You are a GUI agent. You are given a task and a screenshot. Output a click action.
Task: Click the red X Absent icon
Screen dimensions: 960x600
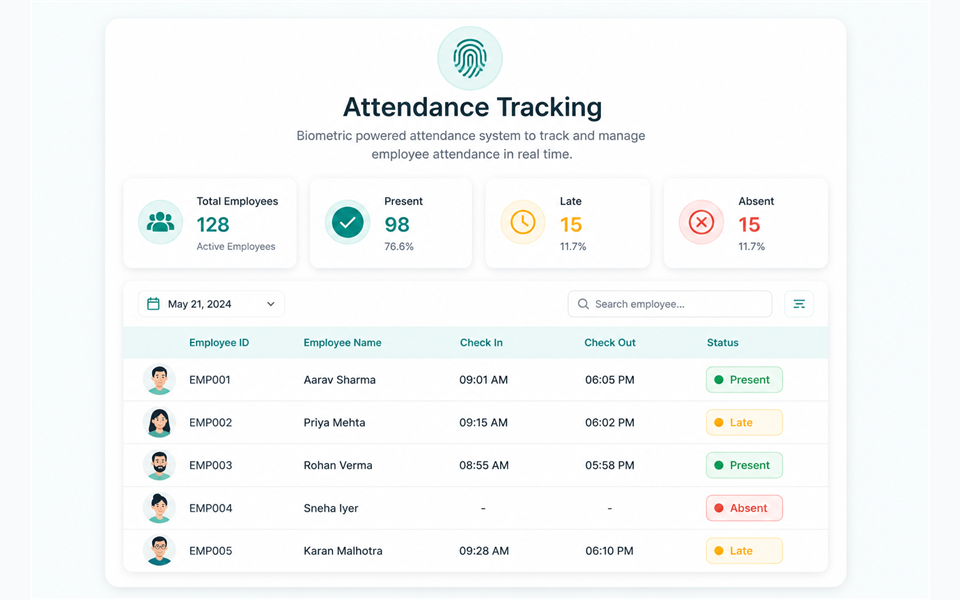(701, 222)
